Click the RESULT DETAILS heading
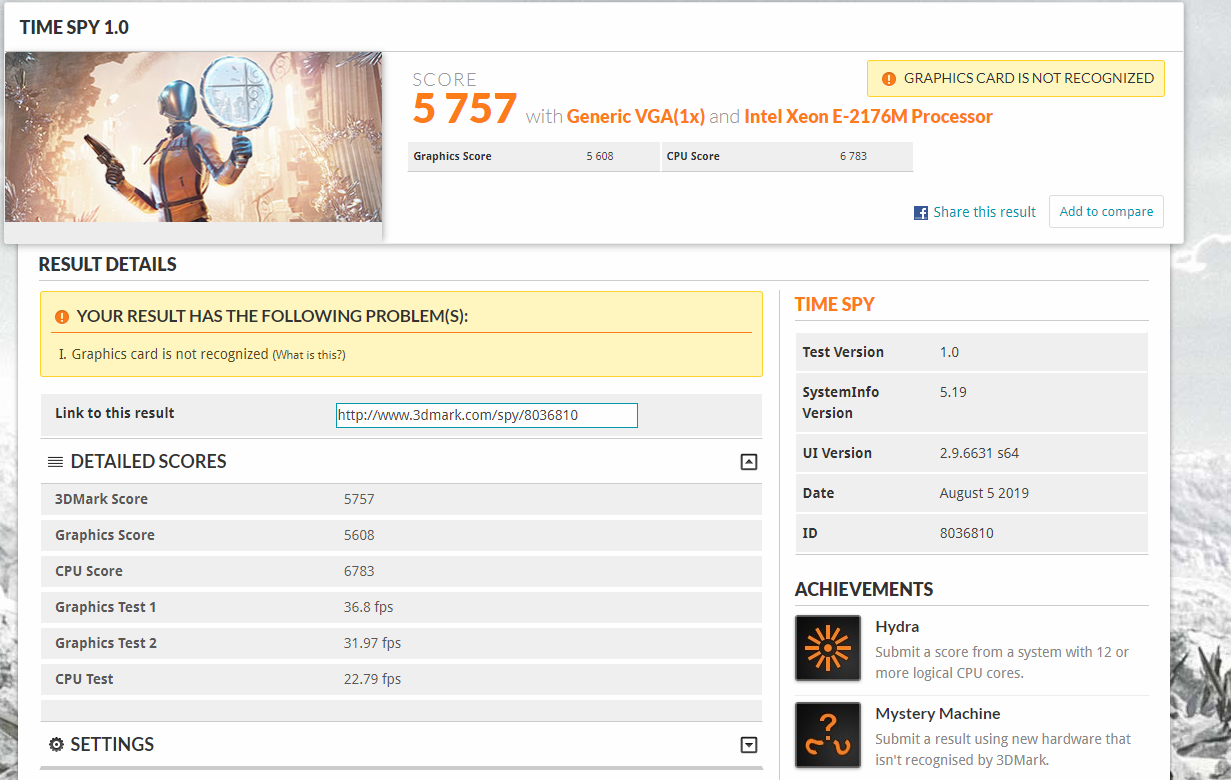Screen dimensions: 1231x780 107,265
